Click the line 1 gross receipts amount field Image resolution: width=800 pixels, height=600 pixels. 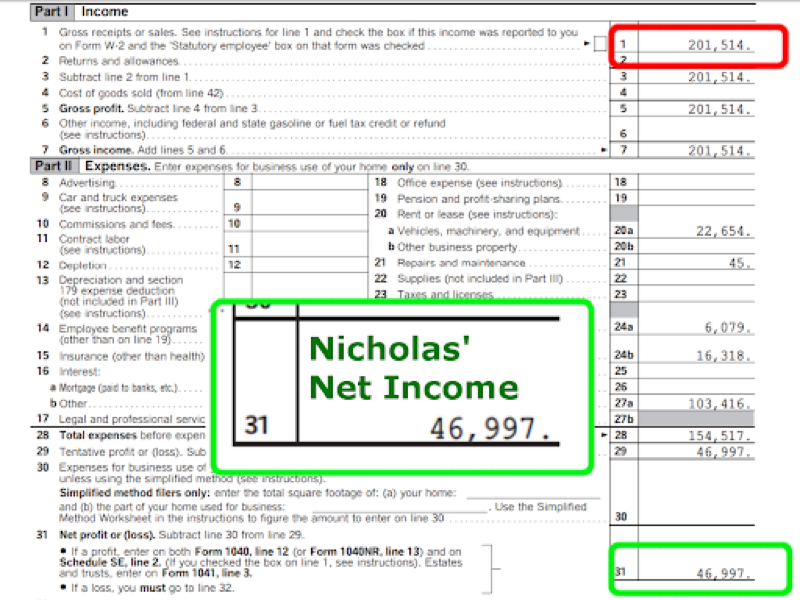pos(708,45)
